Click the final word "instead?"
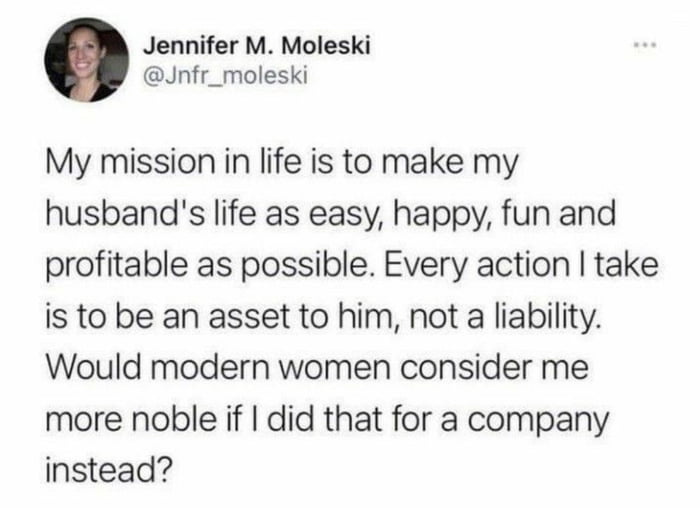The image size is (700, 508). 108,471
